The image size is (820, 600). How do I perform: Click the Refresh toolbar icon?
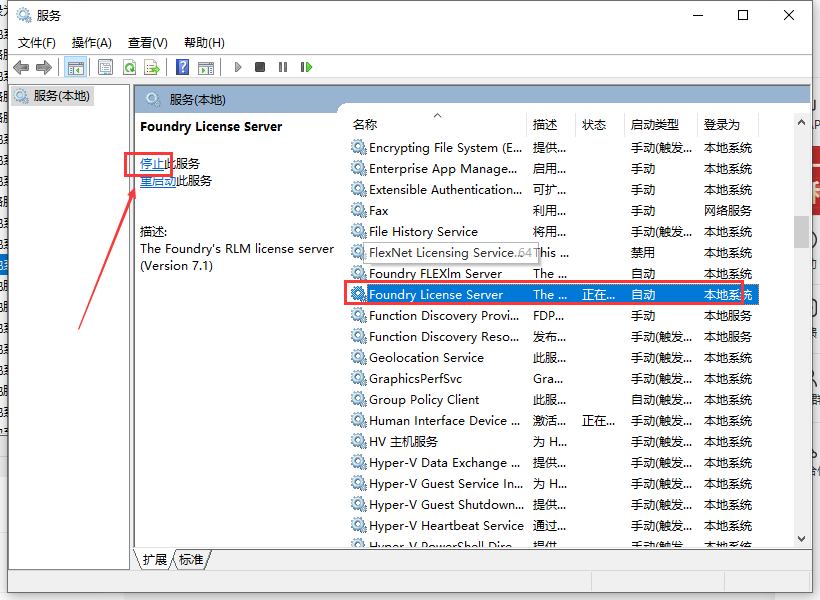(129, 67)
